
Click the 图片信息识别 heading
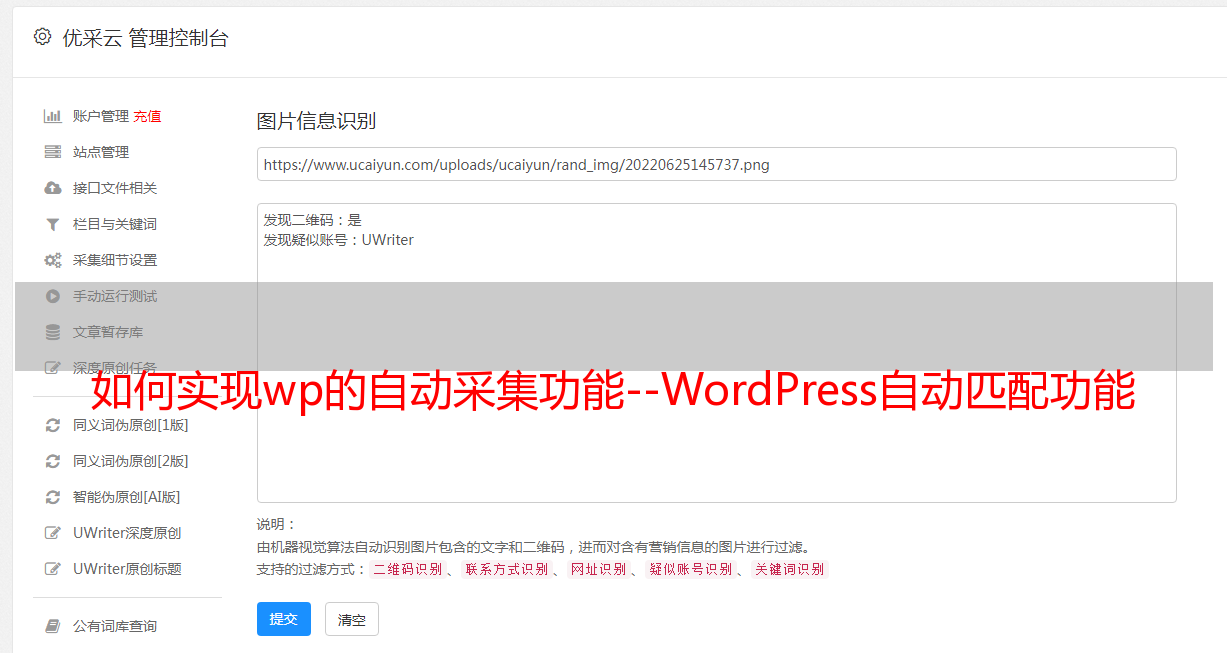[x=316, y=121]
